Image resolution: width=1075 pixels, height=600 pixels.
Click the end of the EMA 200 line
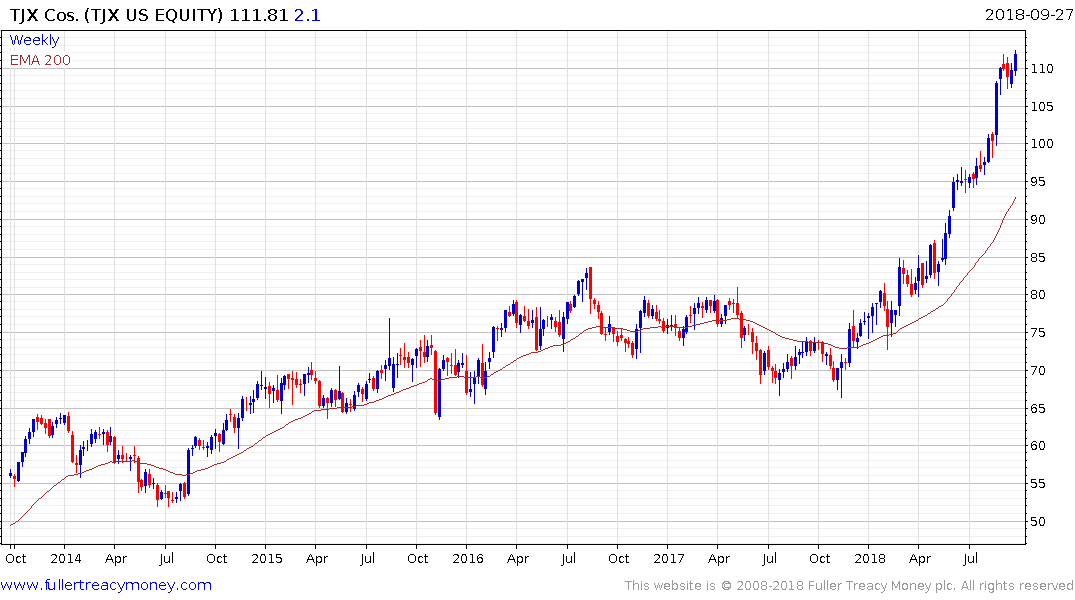(x=1015, y=197)
